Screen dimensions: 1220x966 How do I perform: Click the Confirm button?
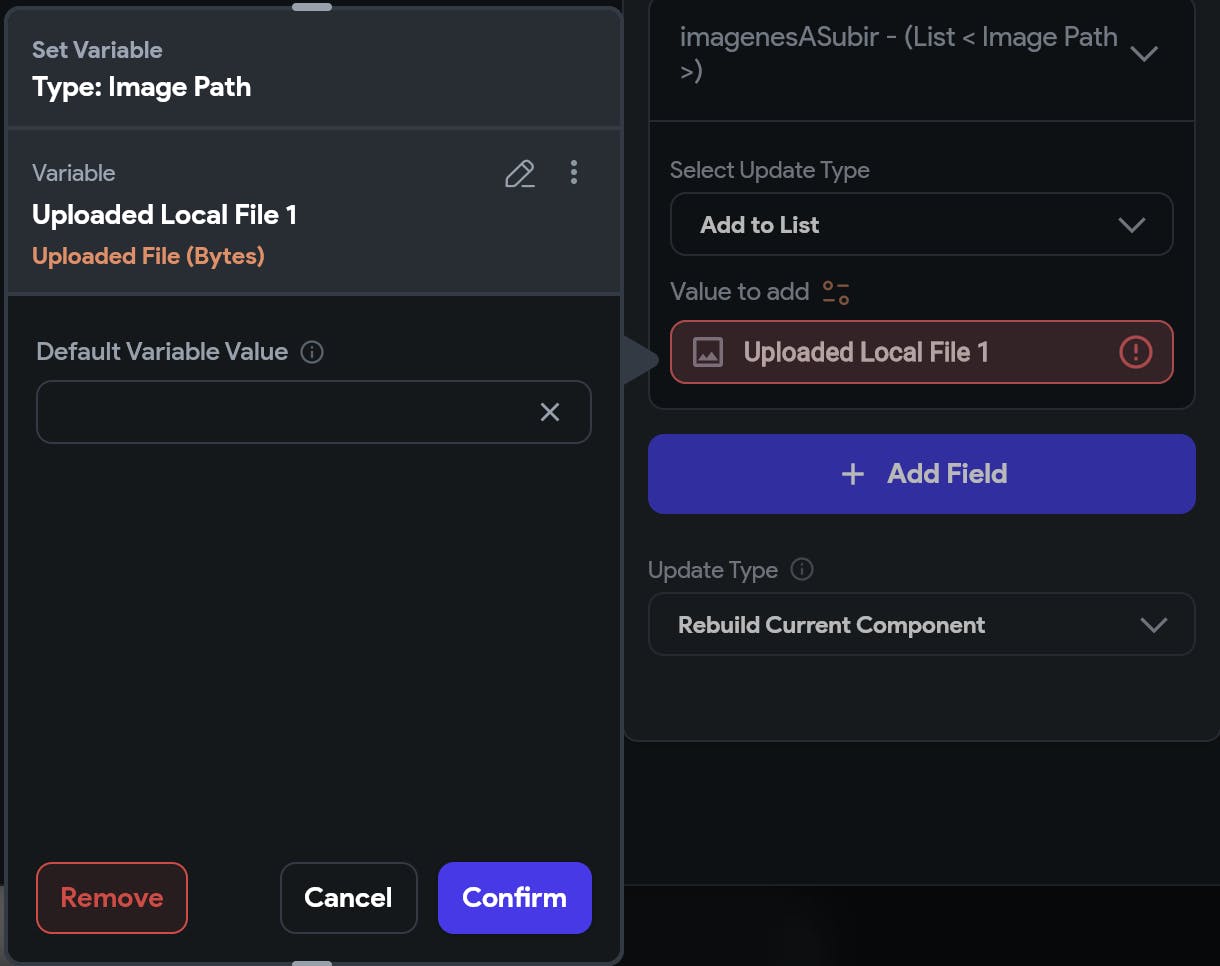[x=514, y=898]
